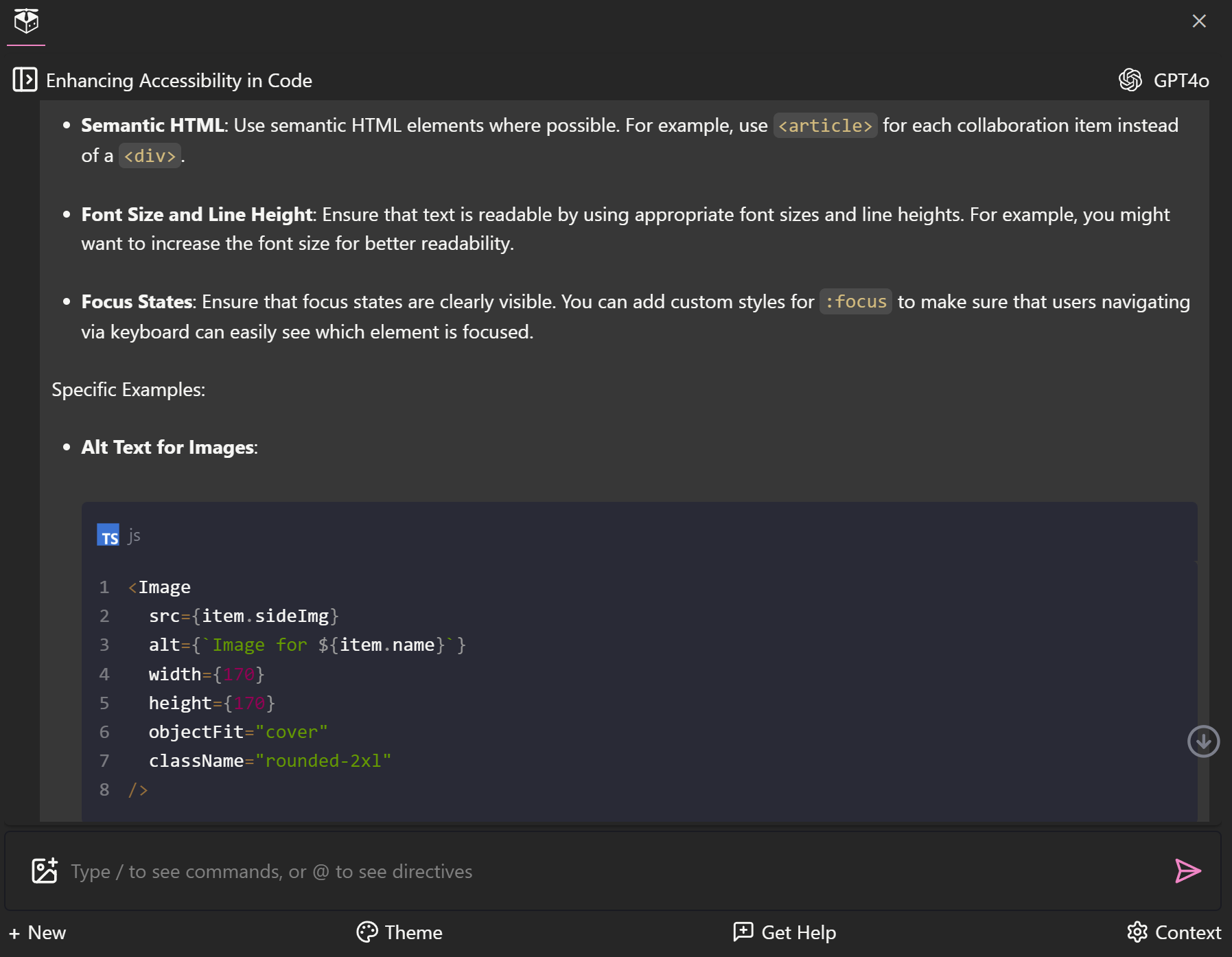
Task: Open the attach image icon in the input bar
Action: pyautogui.click(x=44, y=870)
